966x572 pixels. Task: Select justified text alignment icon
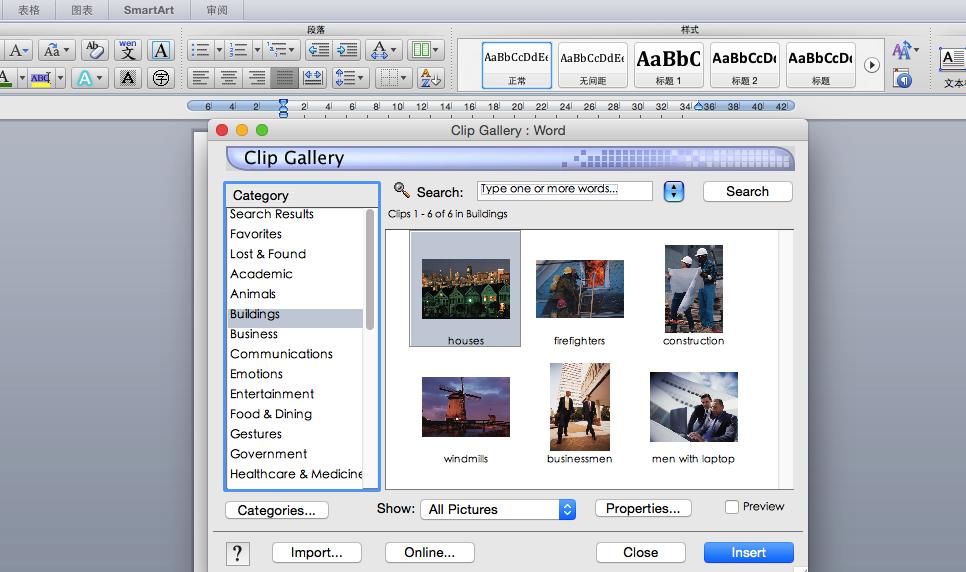tap(285, 78)
